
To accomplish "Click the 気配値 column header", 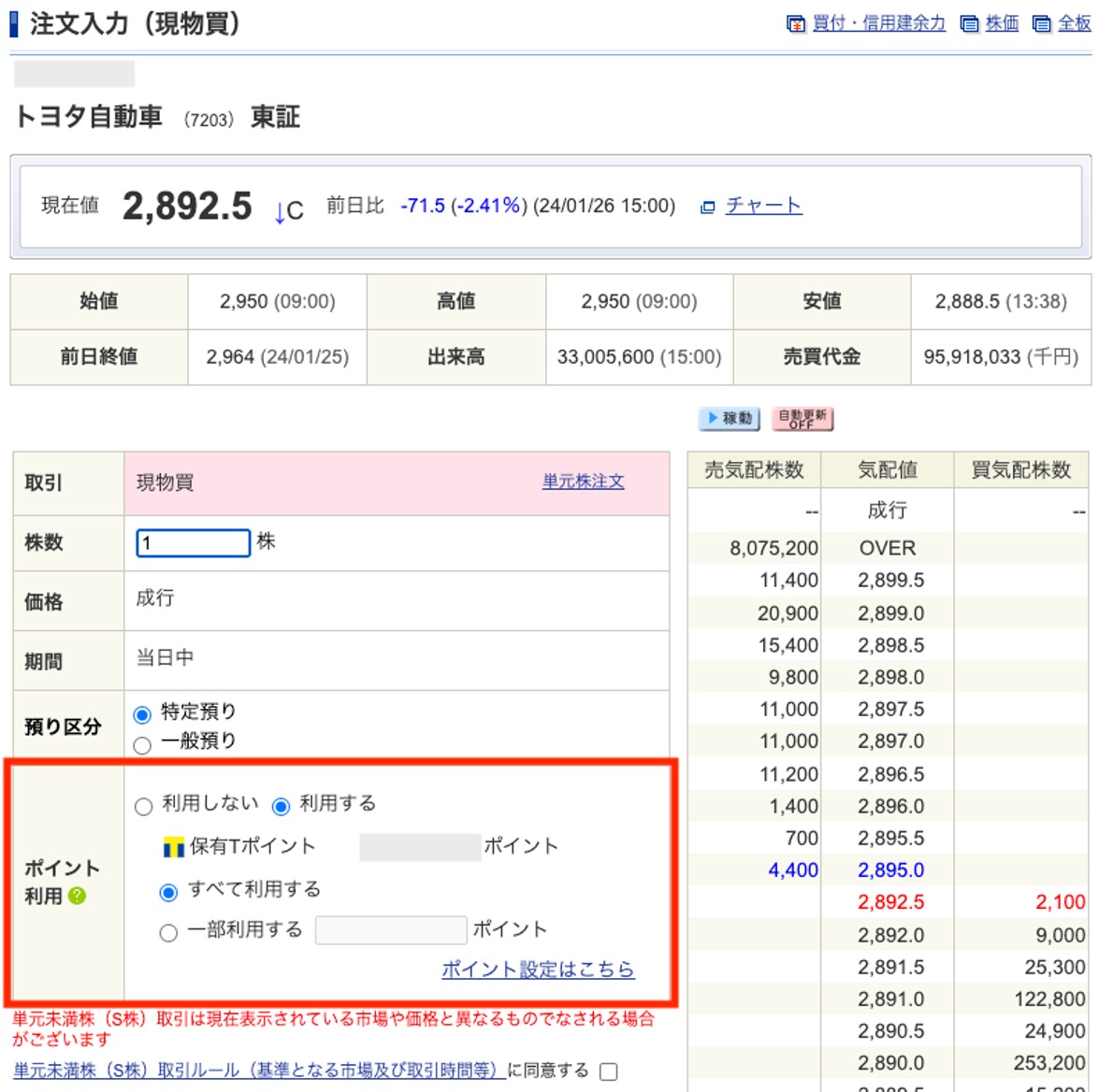I will (888, 469).
